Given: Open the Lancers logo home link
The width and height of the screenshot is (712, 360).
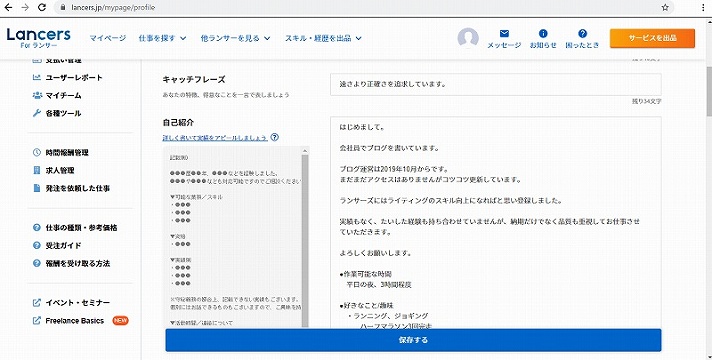Looking at the screenshot, I should click(x=39, y=38).
